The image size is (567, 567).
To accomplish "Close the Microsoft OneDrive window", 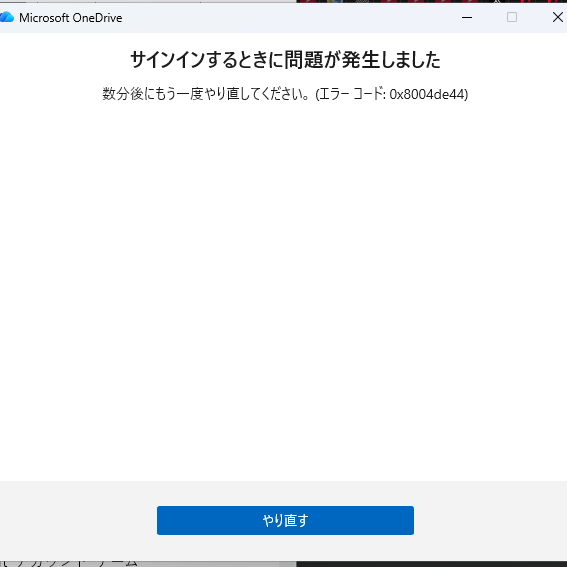I will click(557, 17).
